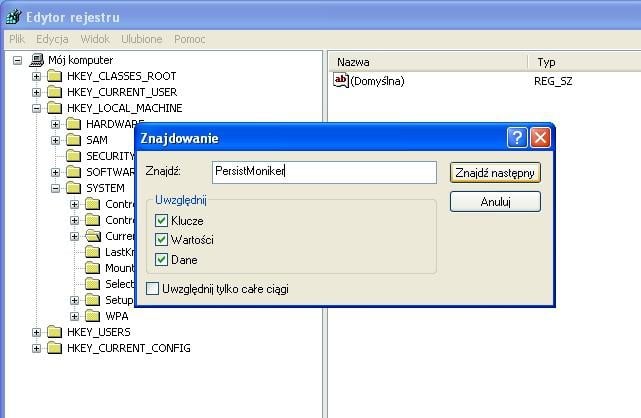The width and height of the screenshot is (641, 418).
Task: Click the Znajdź następny button
Action: point(495,173)
